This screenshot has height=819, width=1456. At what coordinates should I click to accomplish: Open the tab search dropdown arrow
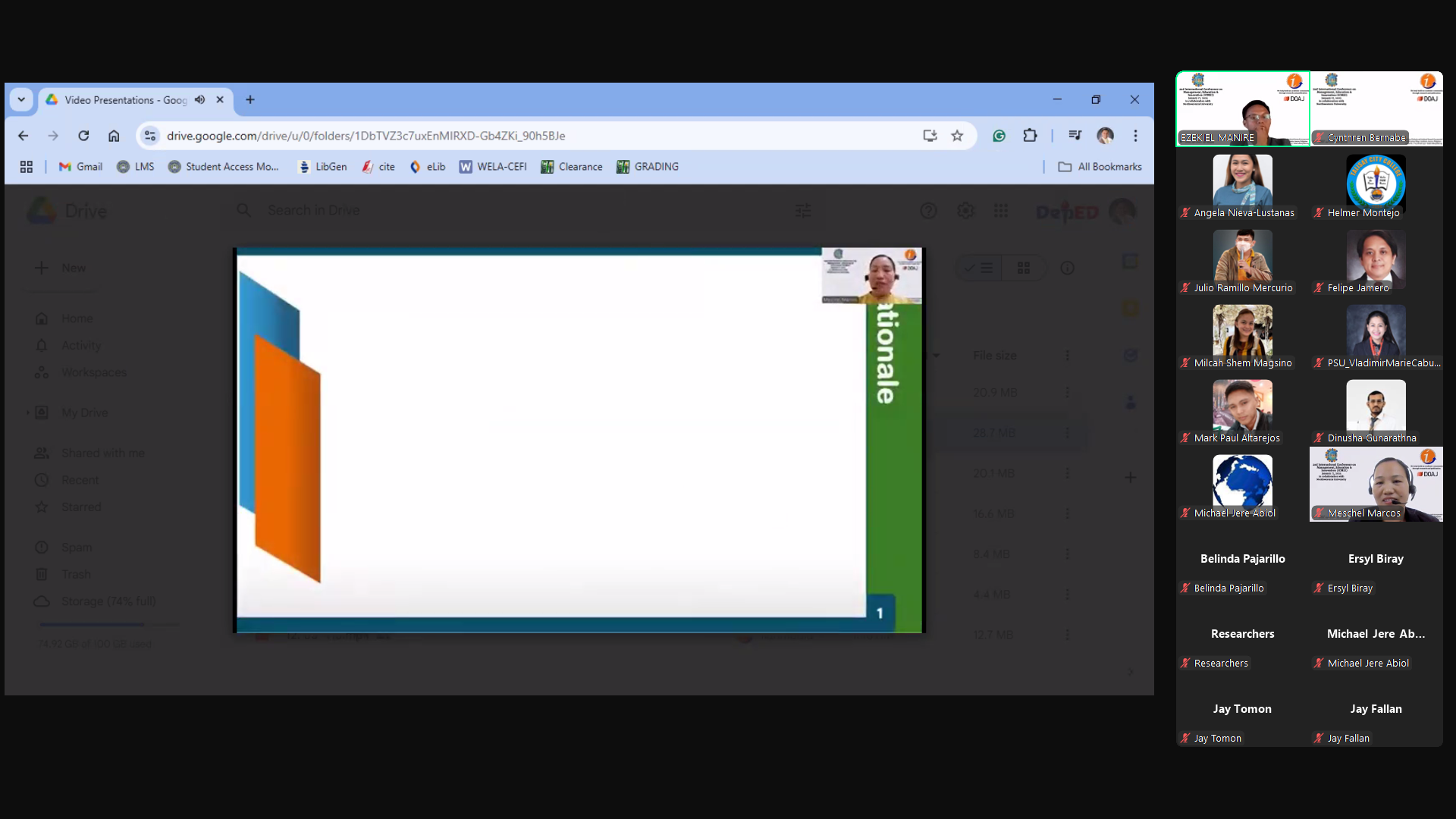click(x=21, y=99)
